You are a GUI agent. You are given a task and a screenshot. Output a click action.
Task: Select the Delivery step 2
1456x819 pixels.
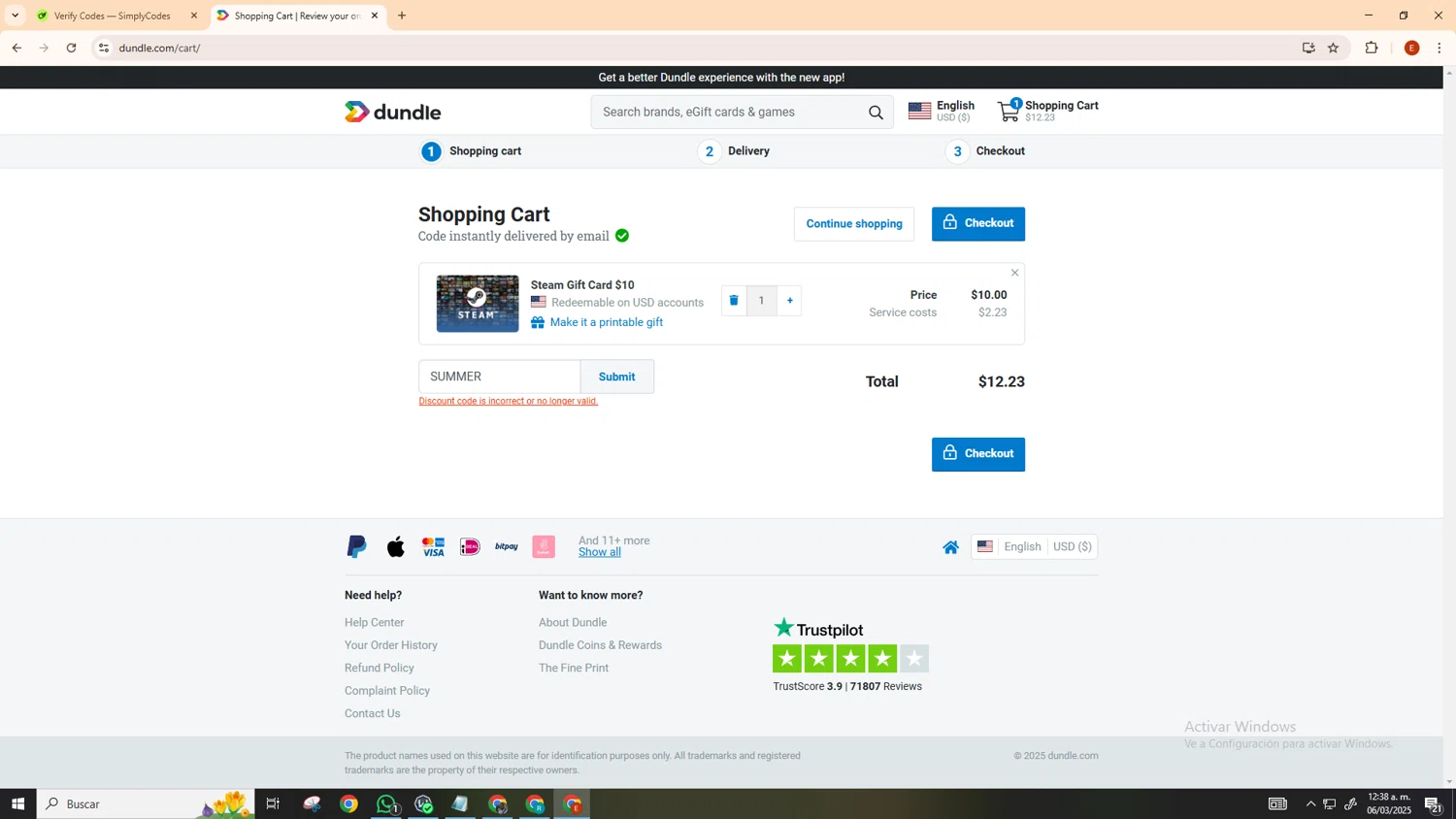(x=735, y=151)
